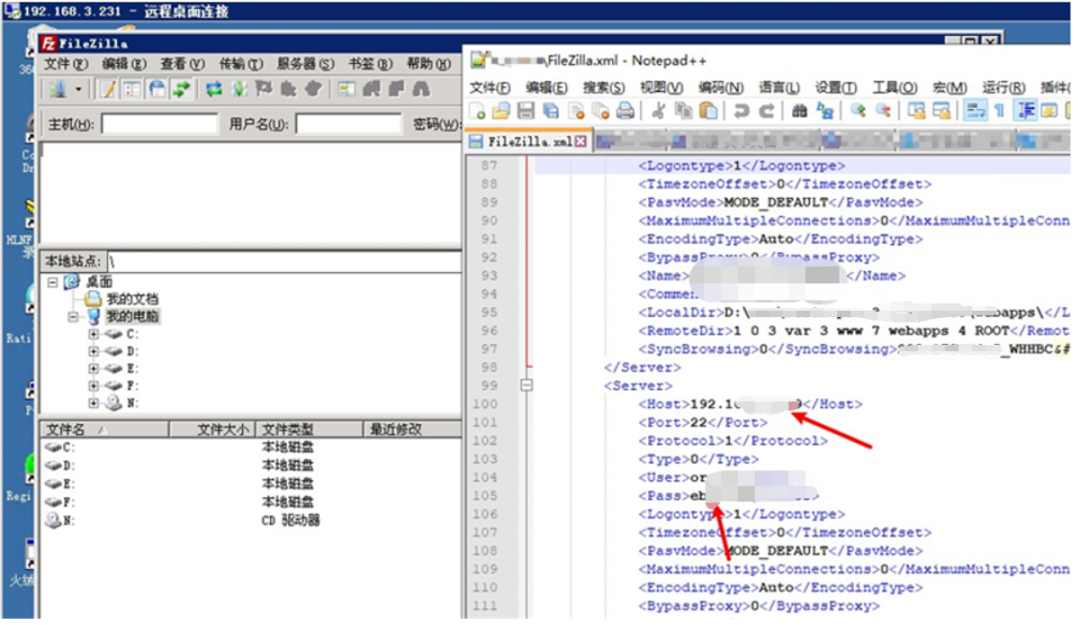This screenshot has width=1080, height=625.
Task: Toggle directory comparison in FileZilla toolbar
Action: [x=371, y=89]
